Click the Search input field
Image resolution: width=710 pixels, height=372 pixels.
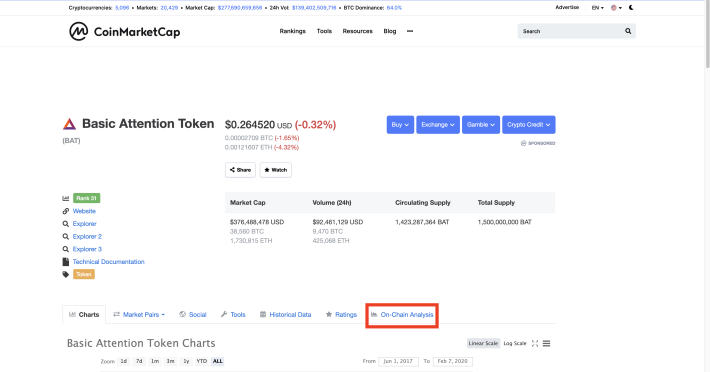click(x=571, y=31)
